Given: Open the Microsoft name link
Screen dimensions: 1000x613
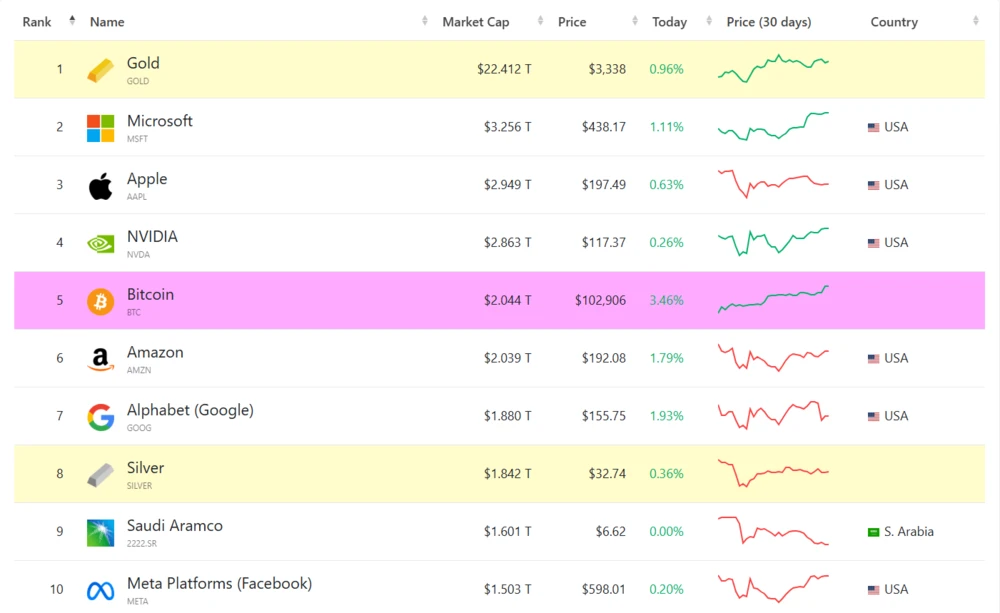Looking at the screenshot, I should pos(159,121).
